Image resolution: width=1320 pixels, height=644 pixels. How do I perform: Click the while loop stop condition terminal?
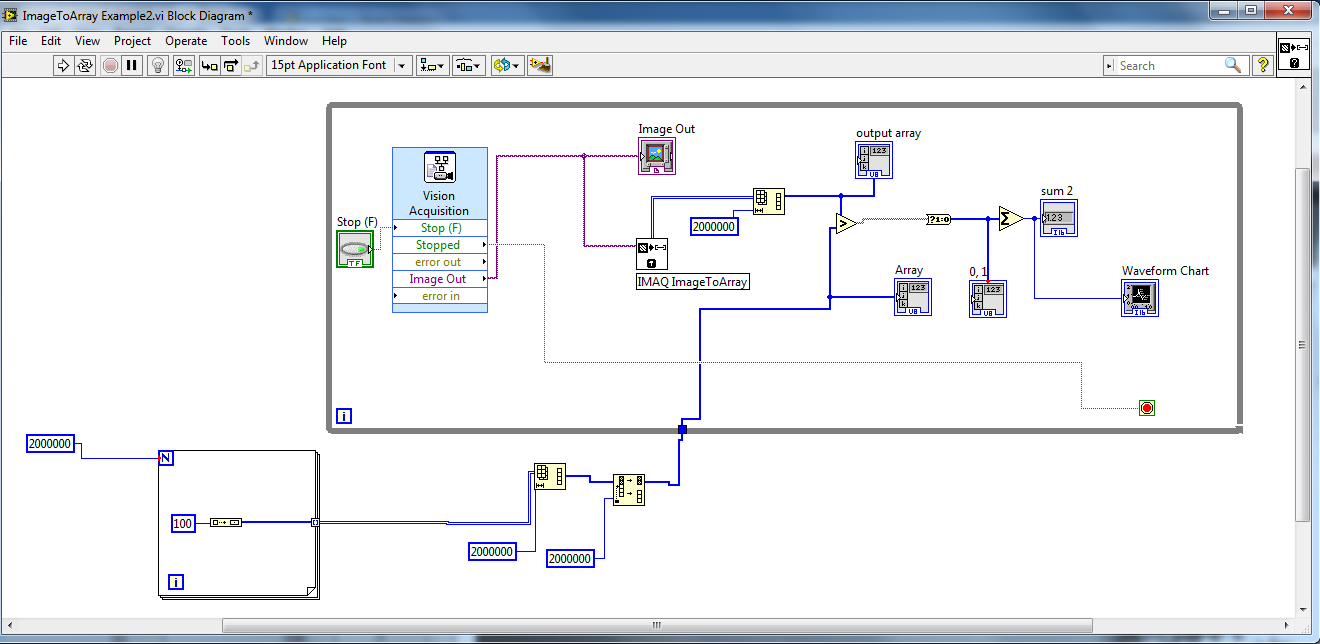(x=1147, y=408)
